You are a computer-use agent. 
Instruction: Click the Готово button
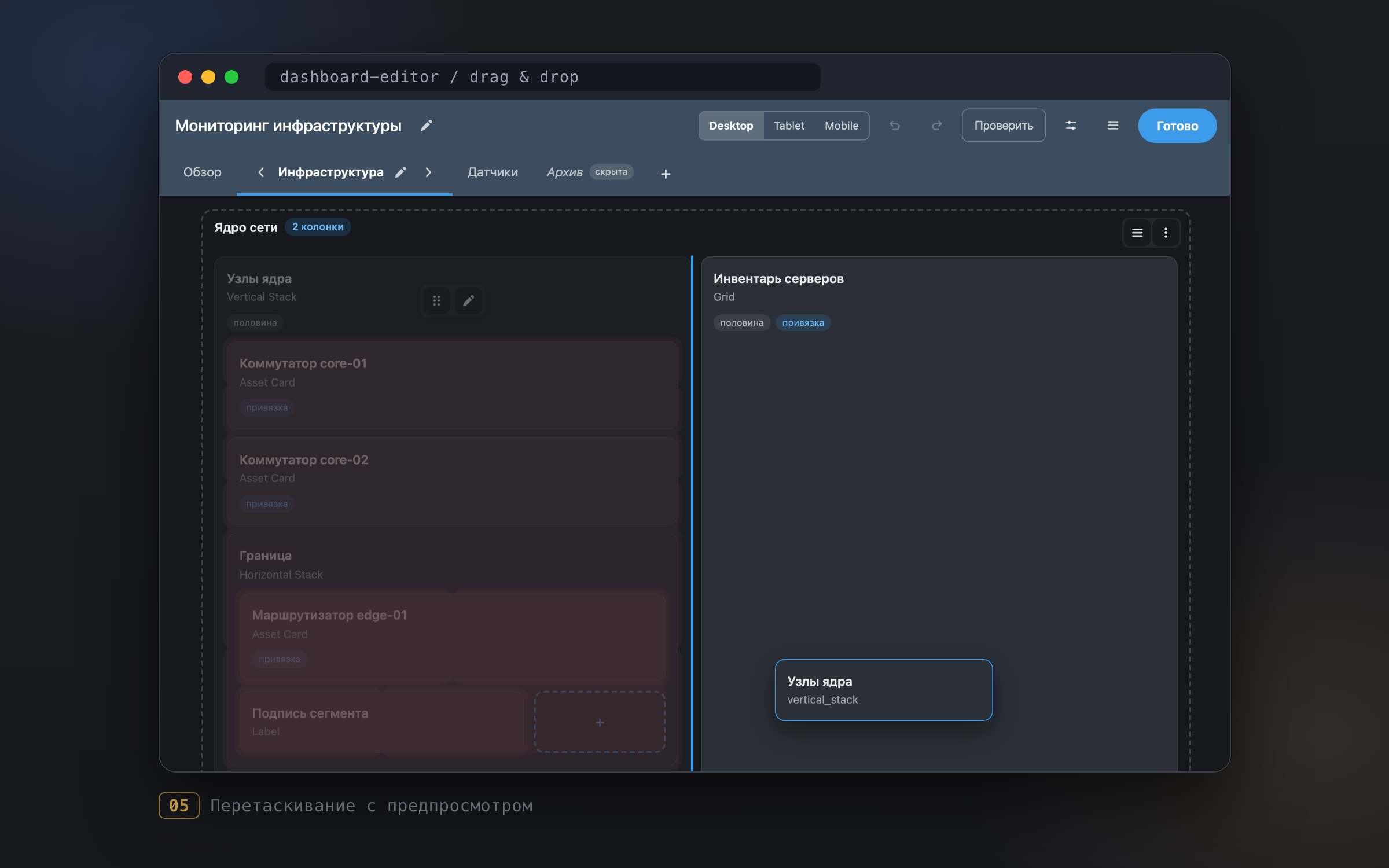(1177, 126)
